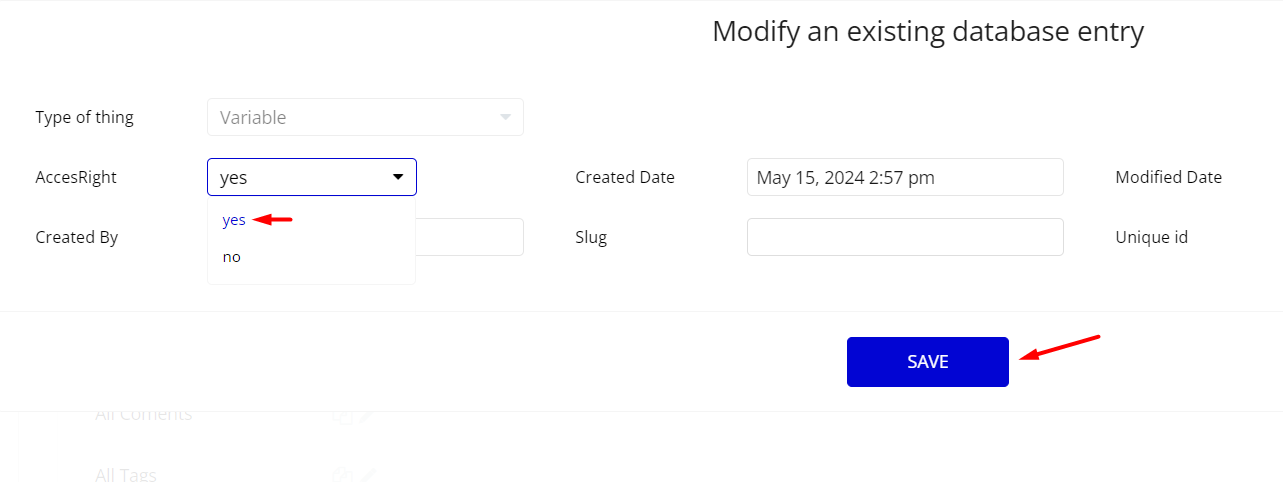This screenshot has height=482, width=1283.
Task: Select the All Tags row label
Action: point(126,475)
